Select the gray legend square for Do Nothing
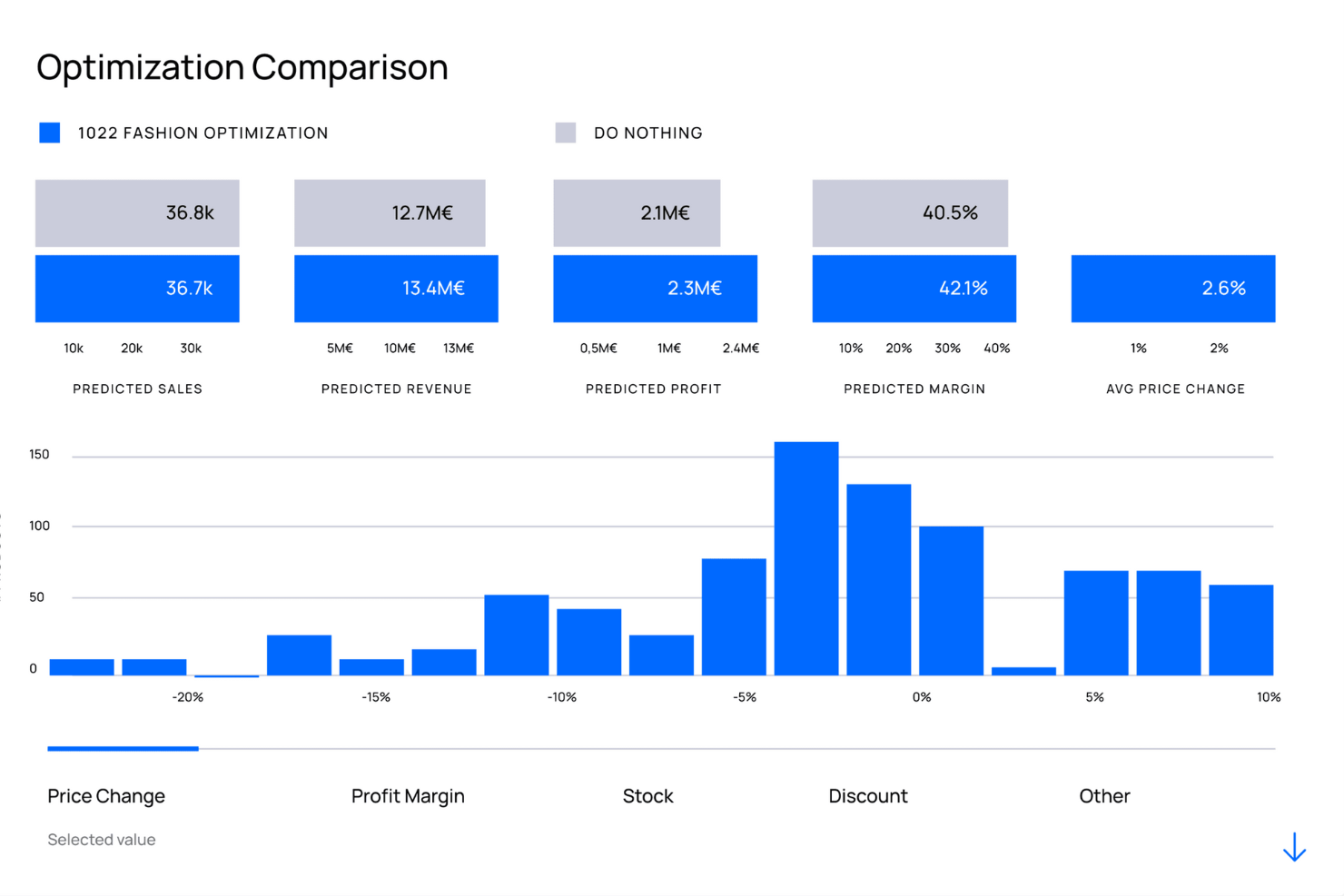This screenshot has height=896, width=1344. tap(565, 132)
